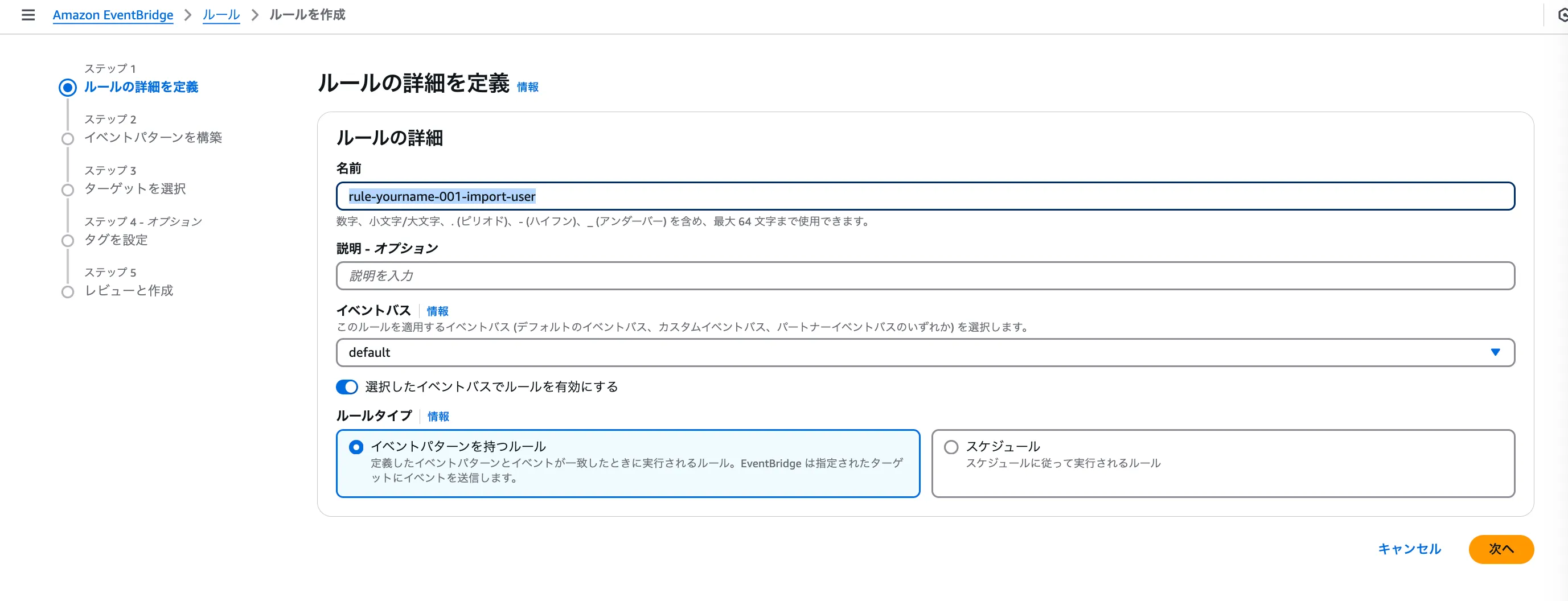Navigate to ルール breadcrumb link
Image resolution: width=1568 pixels, height=601 pixels.
[221, 15]
